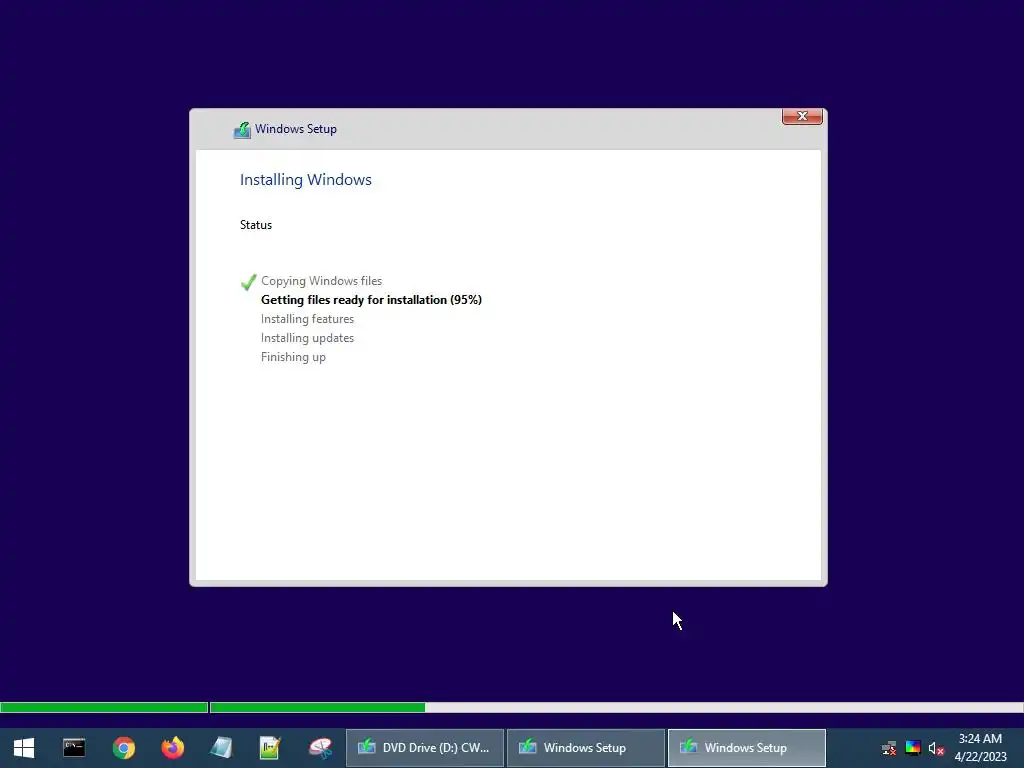Click the muted volume tray icon
The width and height of the screenshot is (1024, 768).
(936, 748)
